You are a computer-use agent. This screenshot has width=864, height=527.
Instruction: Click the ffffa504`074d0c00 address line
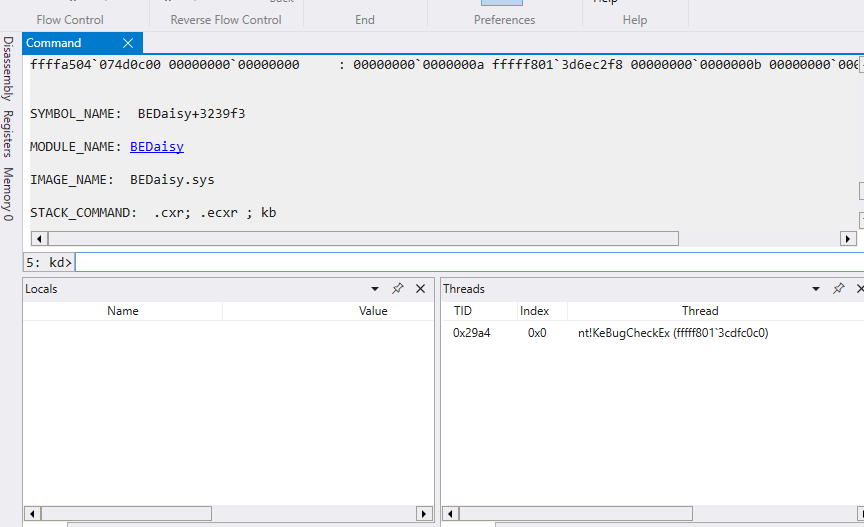coord(444,64)
